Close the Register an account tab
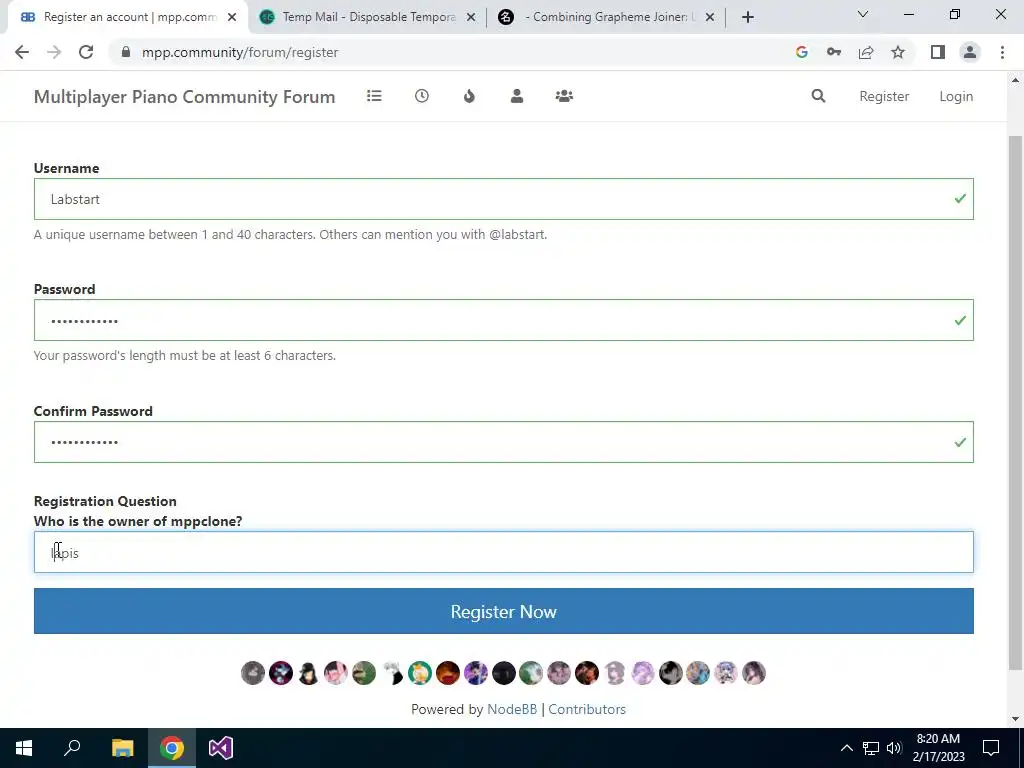 (x=232, y=17)
